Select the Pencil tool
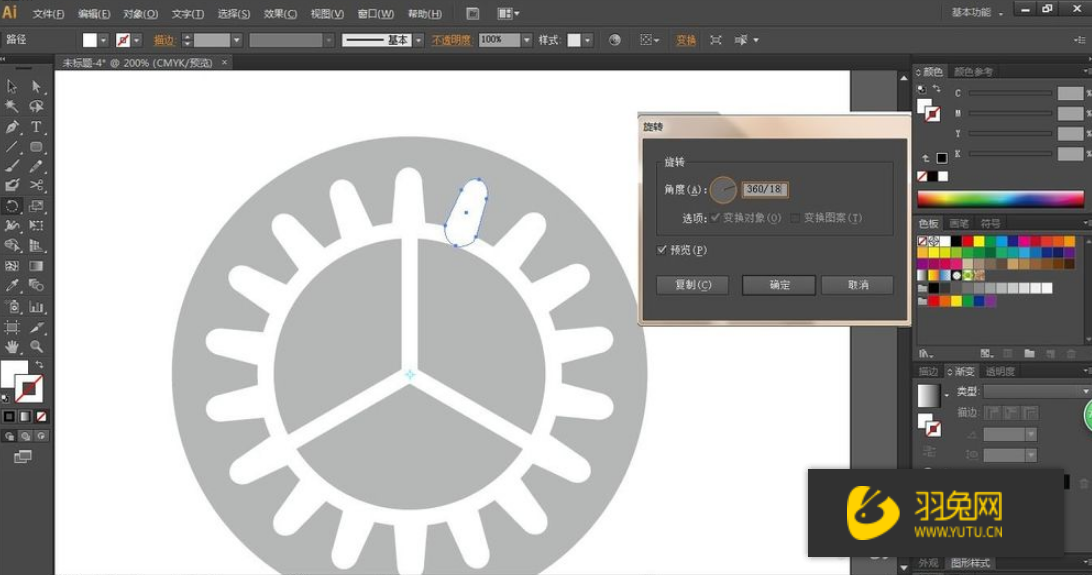This screenshot has height=575, width=1092. click(x=36, y=166)
